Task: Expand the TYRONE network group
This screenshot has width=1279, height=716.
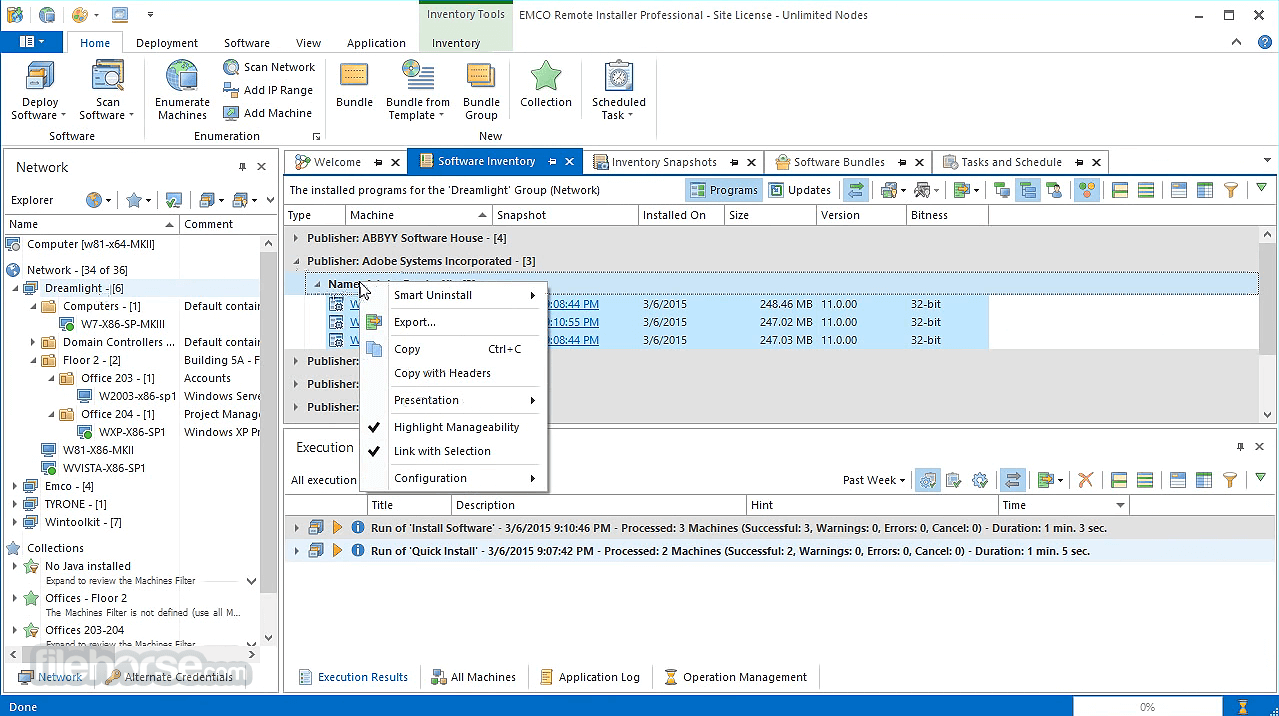Action: (x=15, y=504)
